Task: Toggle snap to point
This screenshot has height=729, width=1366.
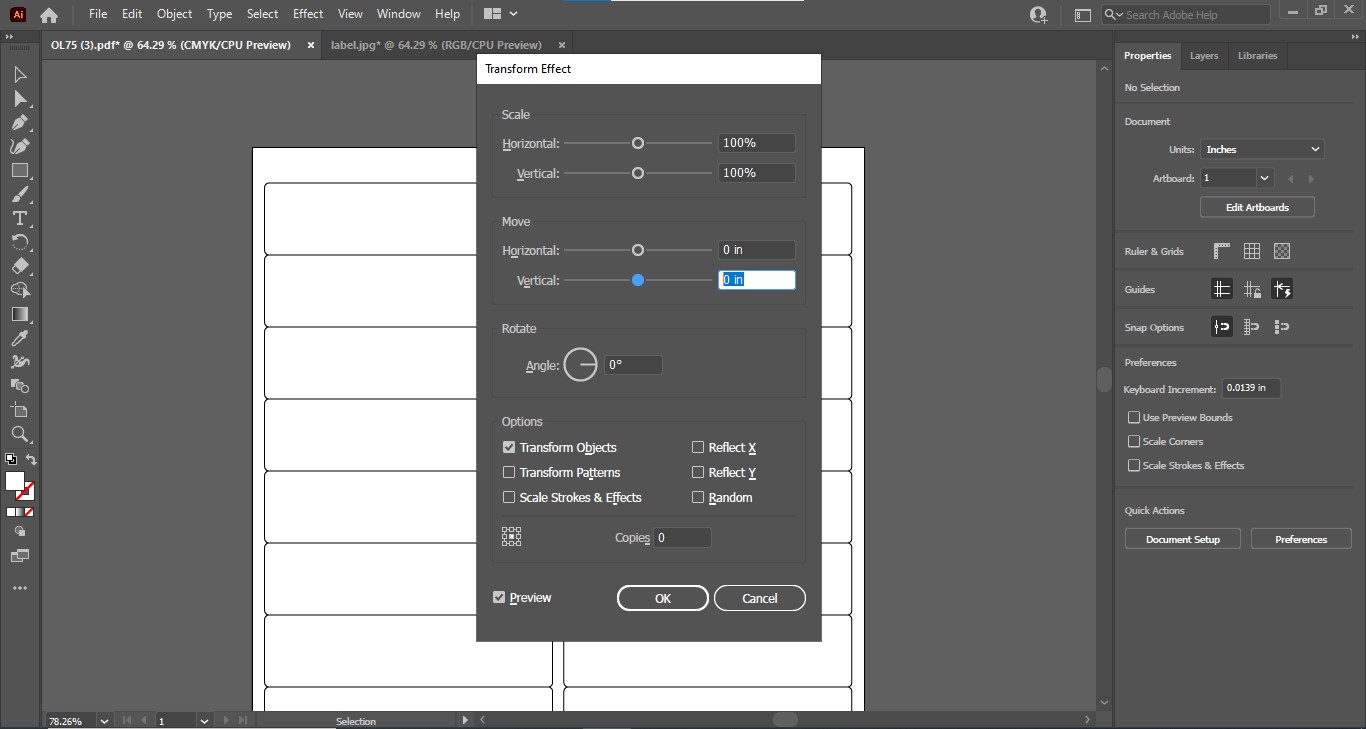Action: coord(1222,327)
